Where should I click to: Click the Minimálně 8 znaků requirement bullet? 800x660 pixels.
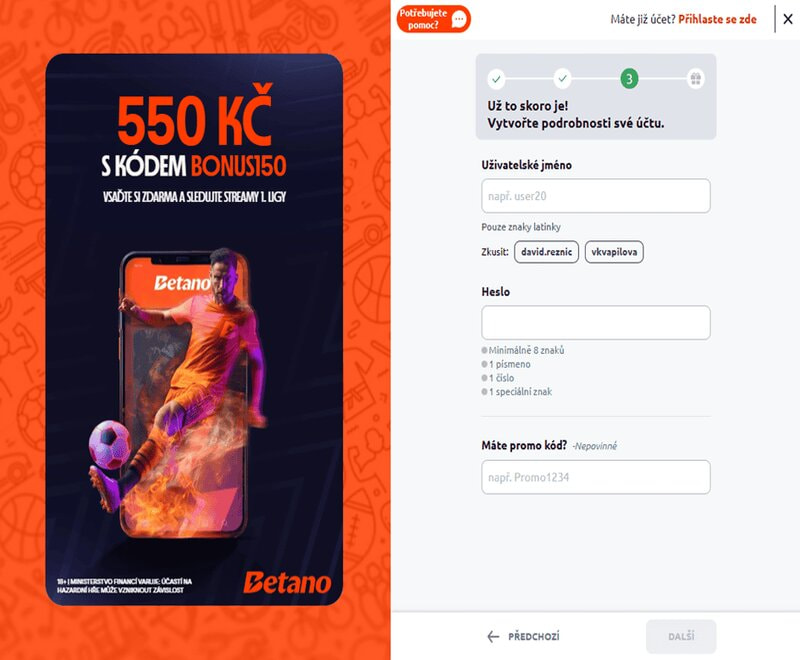click(523, 350)
